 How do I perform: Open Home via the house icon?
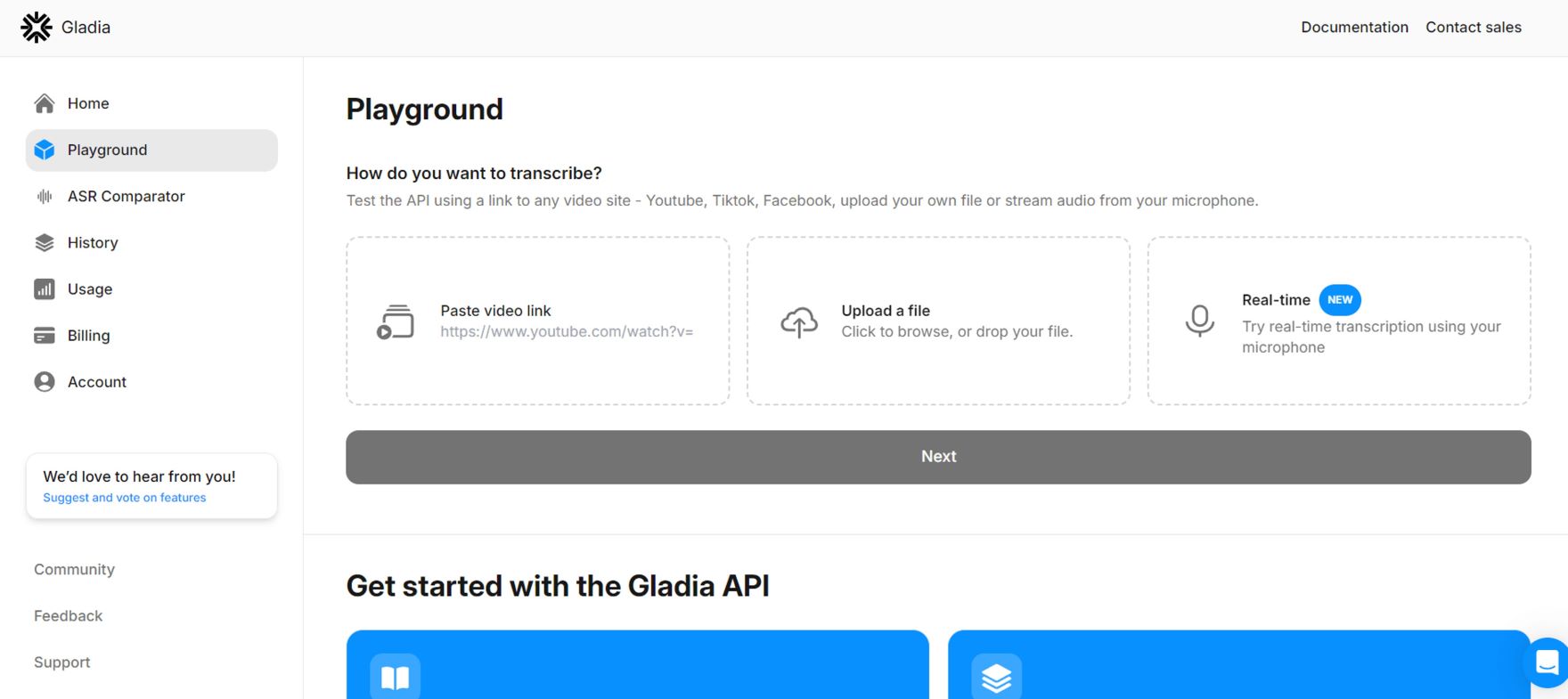45,103
